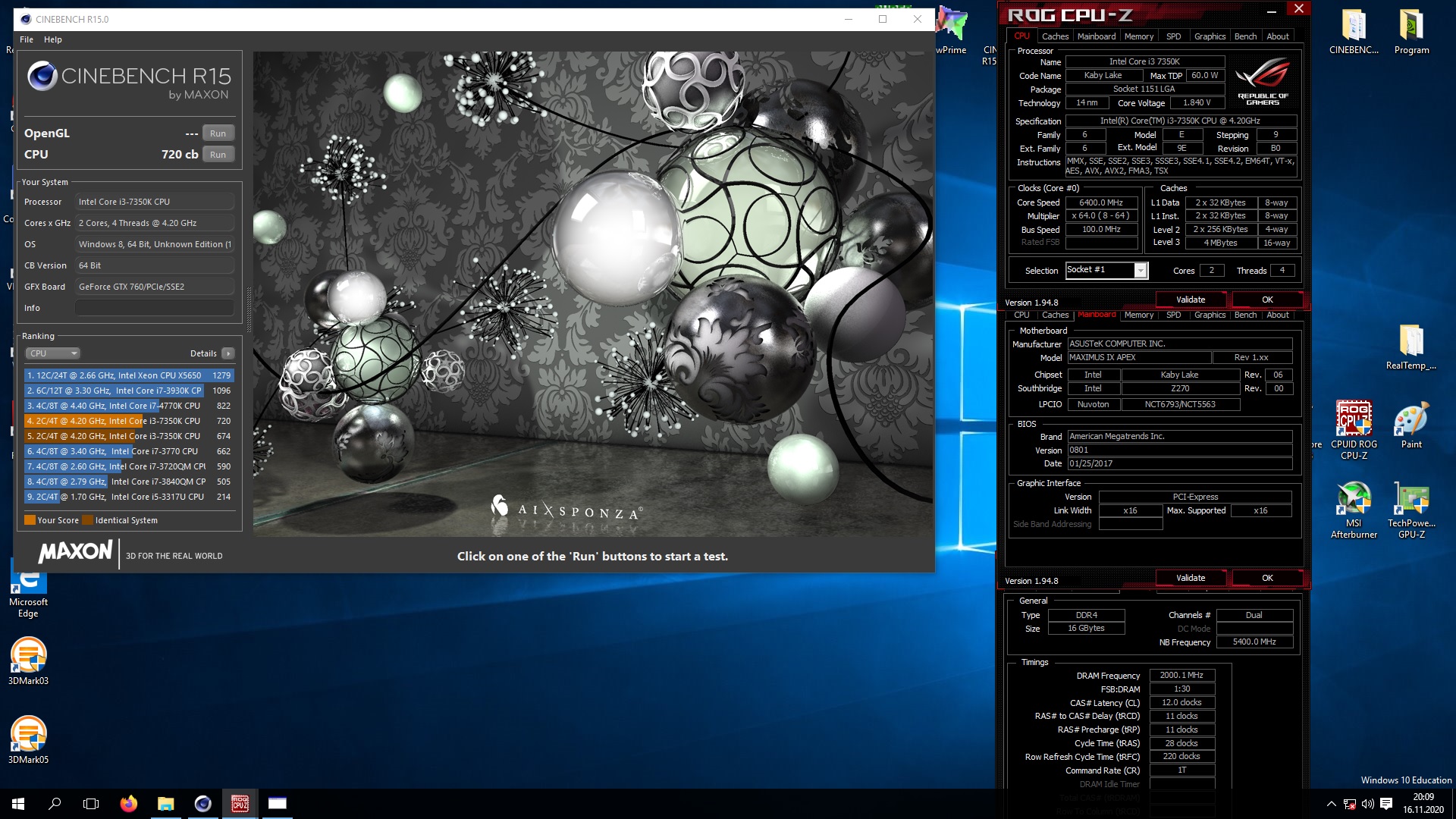
Task: Click the MAXON logo in Cinebench
Action: (x=75, y=552)
